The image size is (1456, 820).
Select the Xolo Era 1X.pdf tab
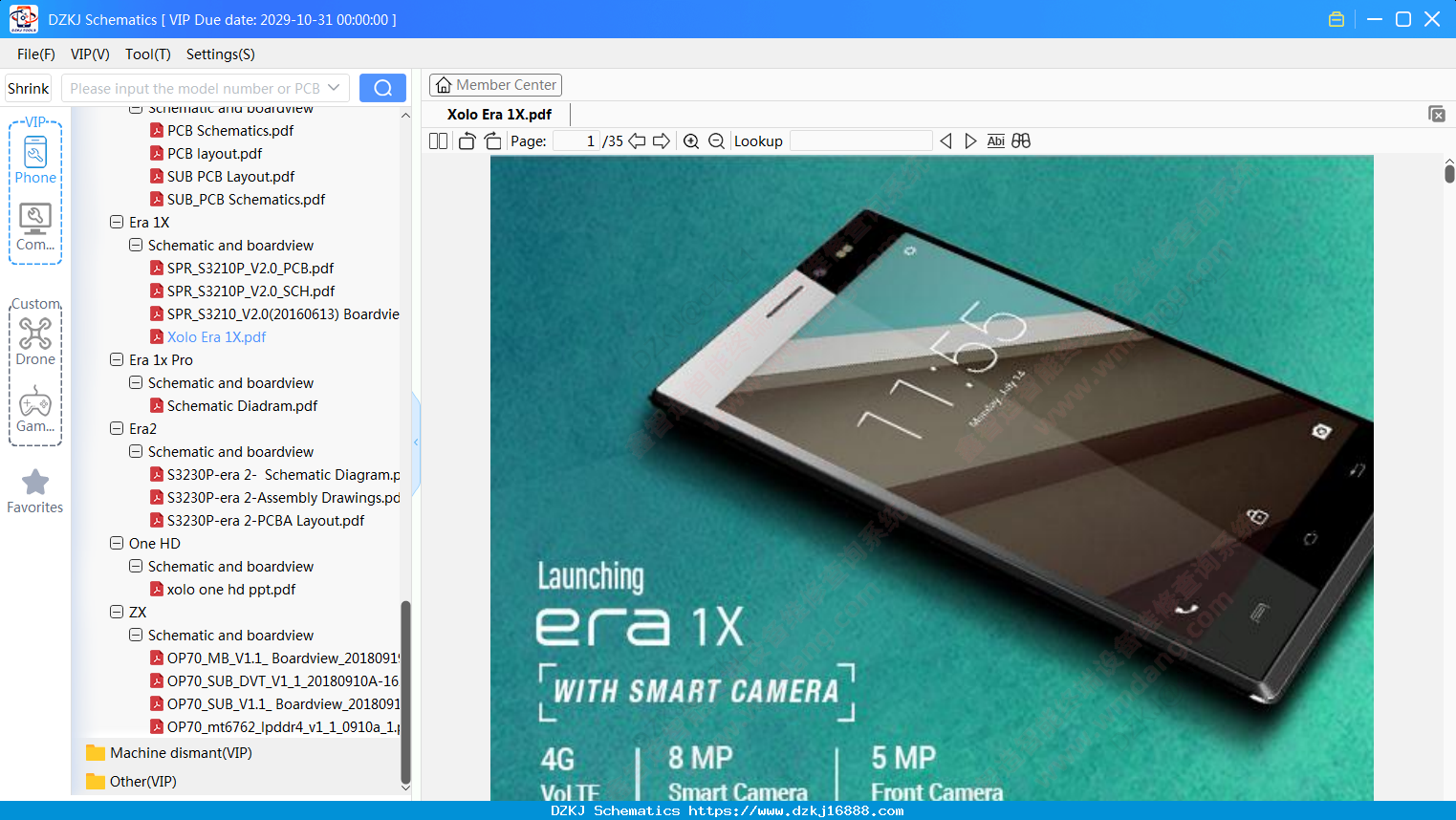pos(499,115)
